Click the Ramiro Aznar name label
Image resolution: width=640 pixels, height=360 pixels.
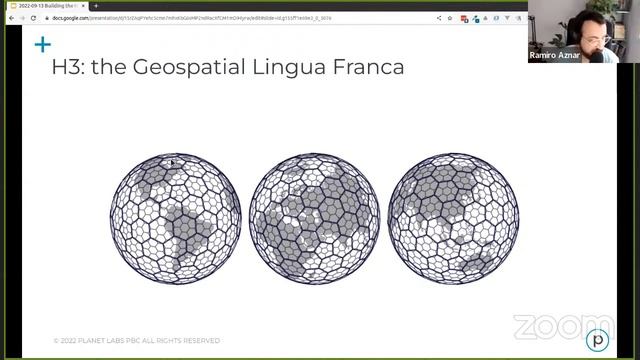point(554,55)
